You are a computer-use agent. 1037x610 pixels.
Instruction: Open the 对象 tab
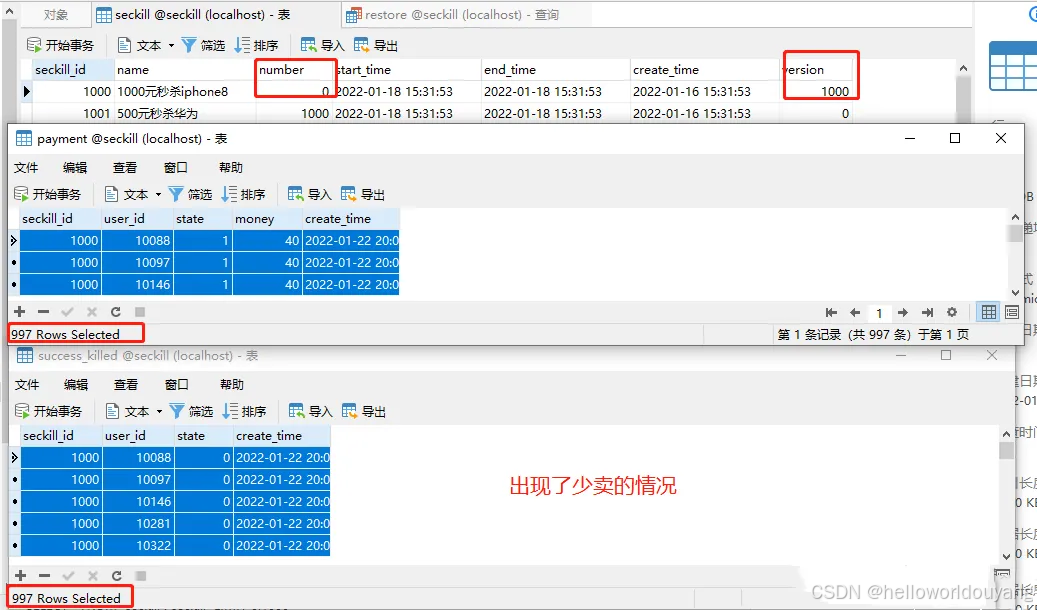point(56,15)
